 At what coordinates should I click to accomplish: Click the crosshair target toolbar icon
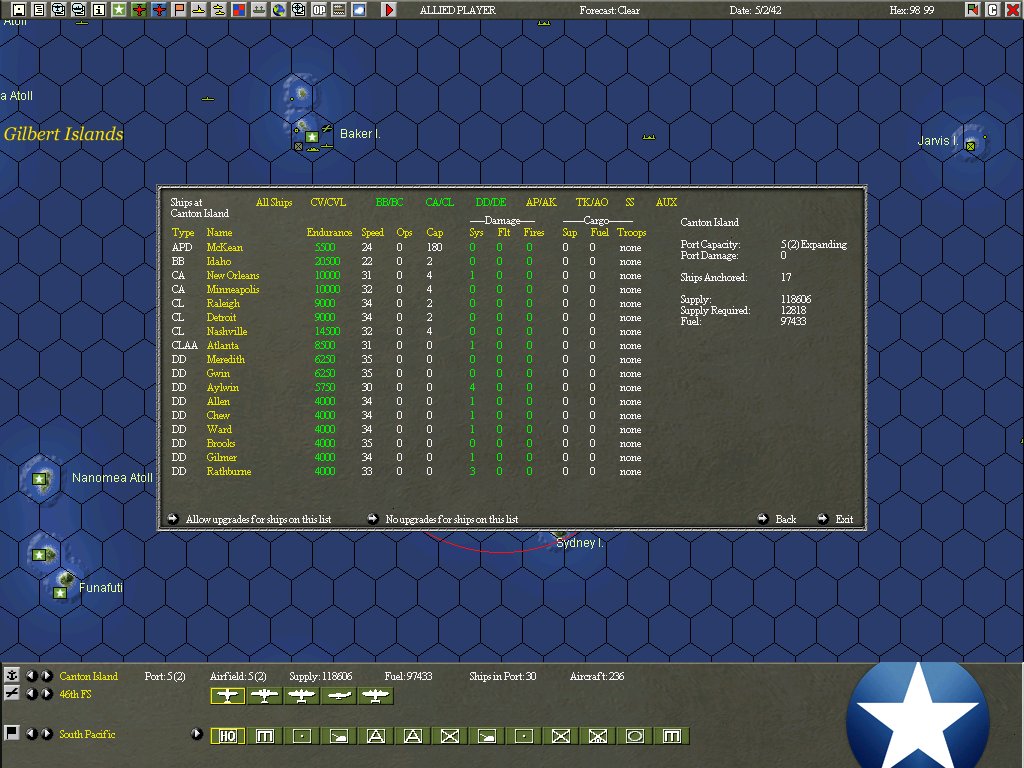coord(298,9)
